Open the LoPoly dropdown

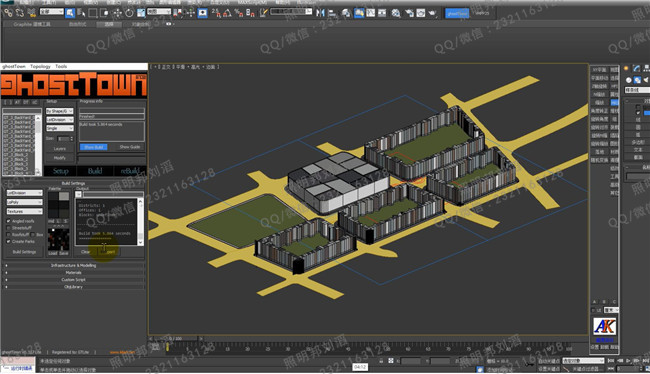point(24,202)
